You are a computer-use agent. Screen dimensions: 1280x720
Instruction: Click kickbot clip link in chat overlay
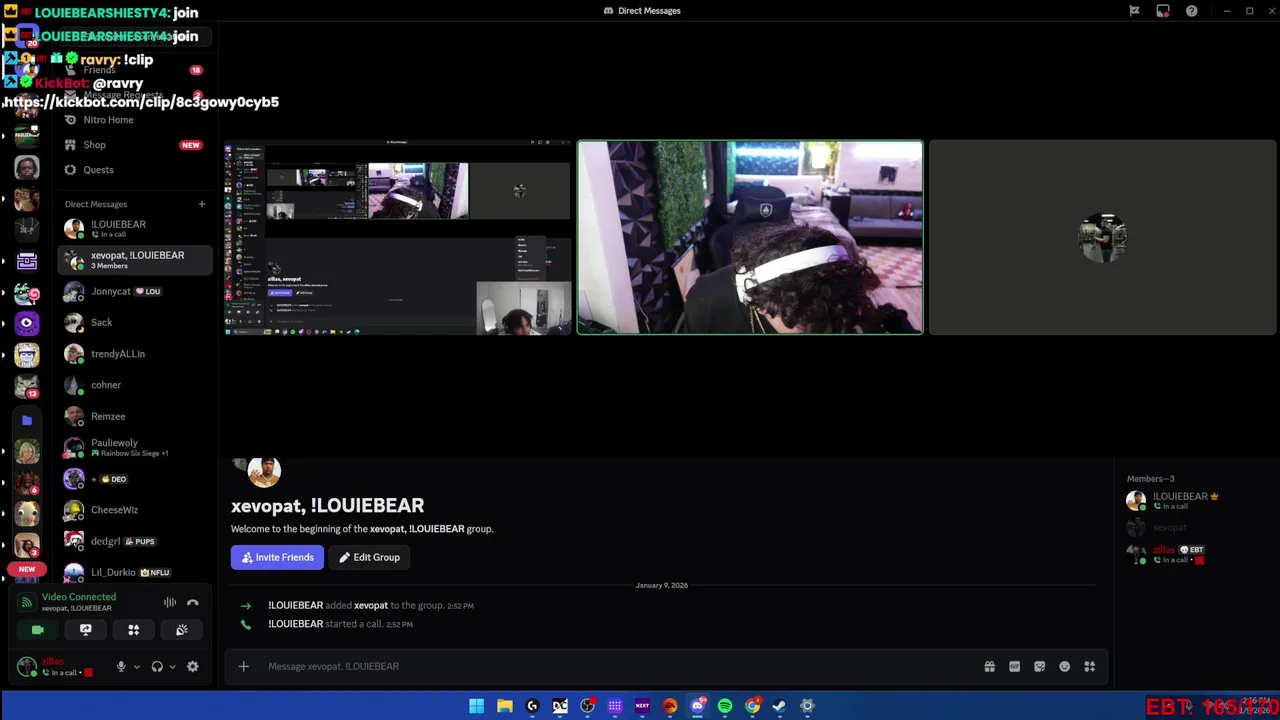tap(140, 102)
